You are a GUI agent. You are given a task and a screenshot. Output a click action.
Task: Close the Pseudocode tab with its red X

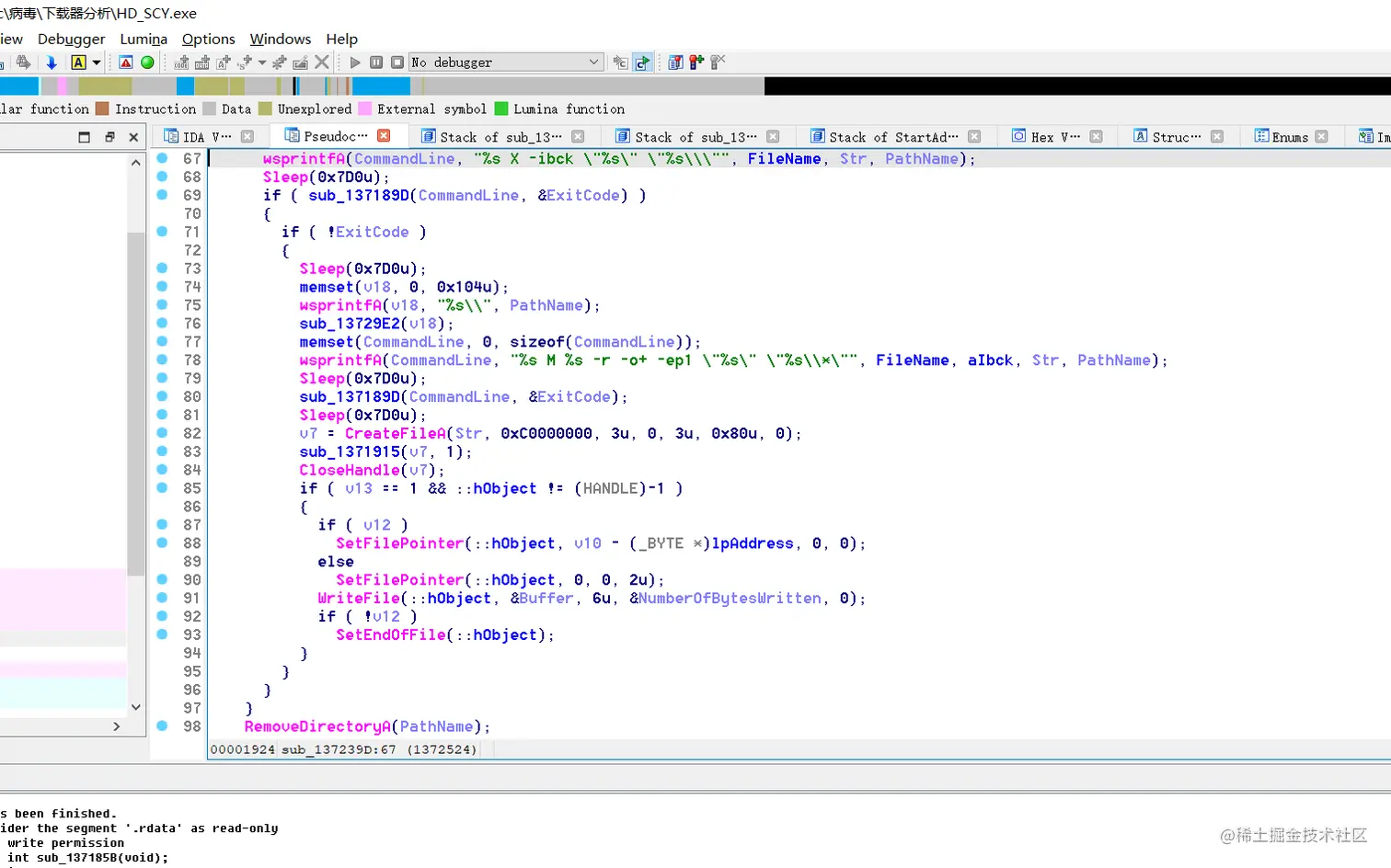[x=384, y=135]
